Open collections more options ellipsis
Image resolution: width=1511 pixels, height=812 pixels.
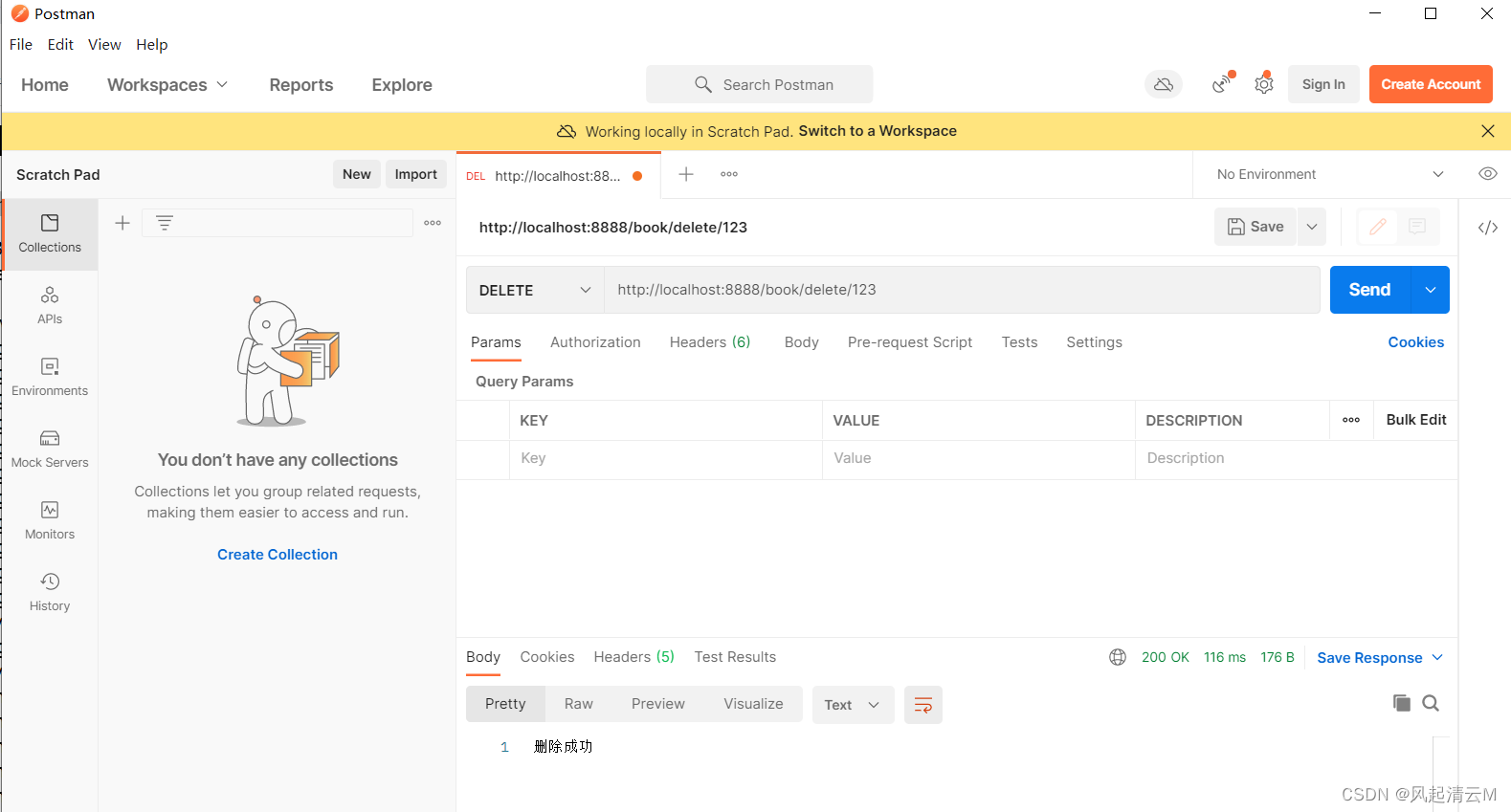click(433, 223)
